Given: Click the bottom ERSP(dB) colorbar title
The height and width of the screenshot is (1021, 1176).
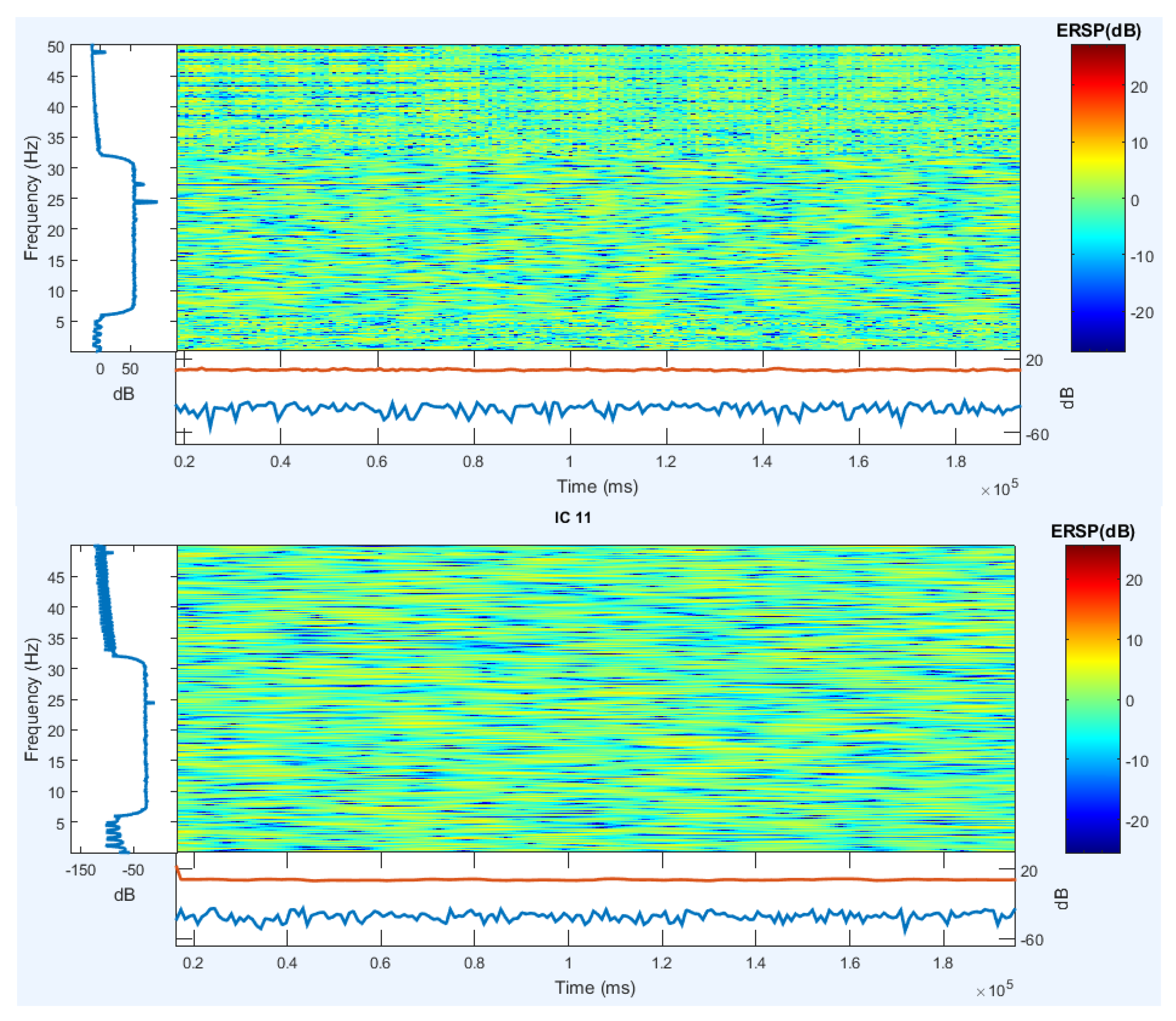Looking at the screenshot, I should 1092,531.
